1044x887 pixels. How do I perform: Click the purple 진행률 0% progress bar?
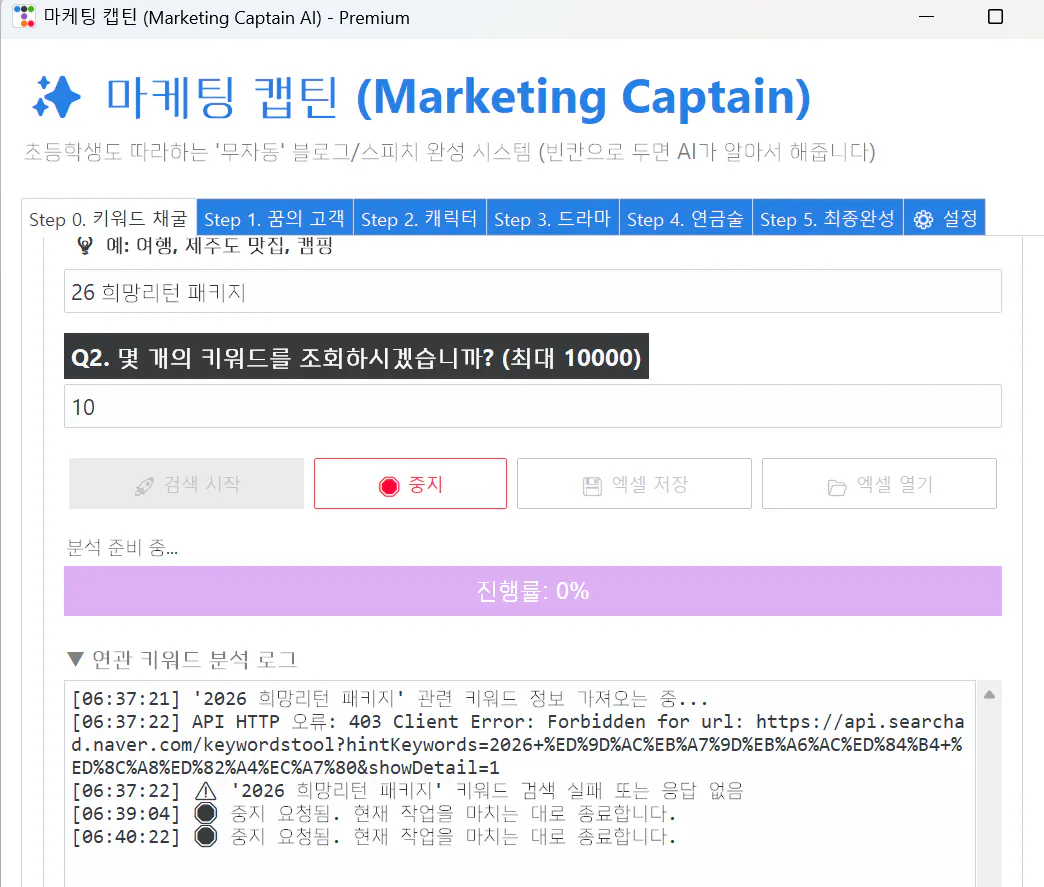click(x=533, y=591)
